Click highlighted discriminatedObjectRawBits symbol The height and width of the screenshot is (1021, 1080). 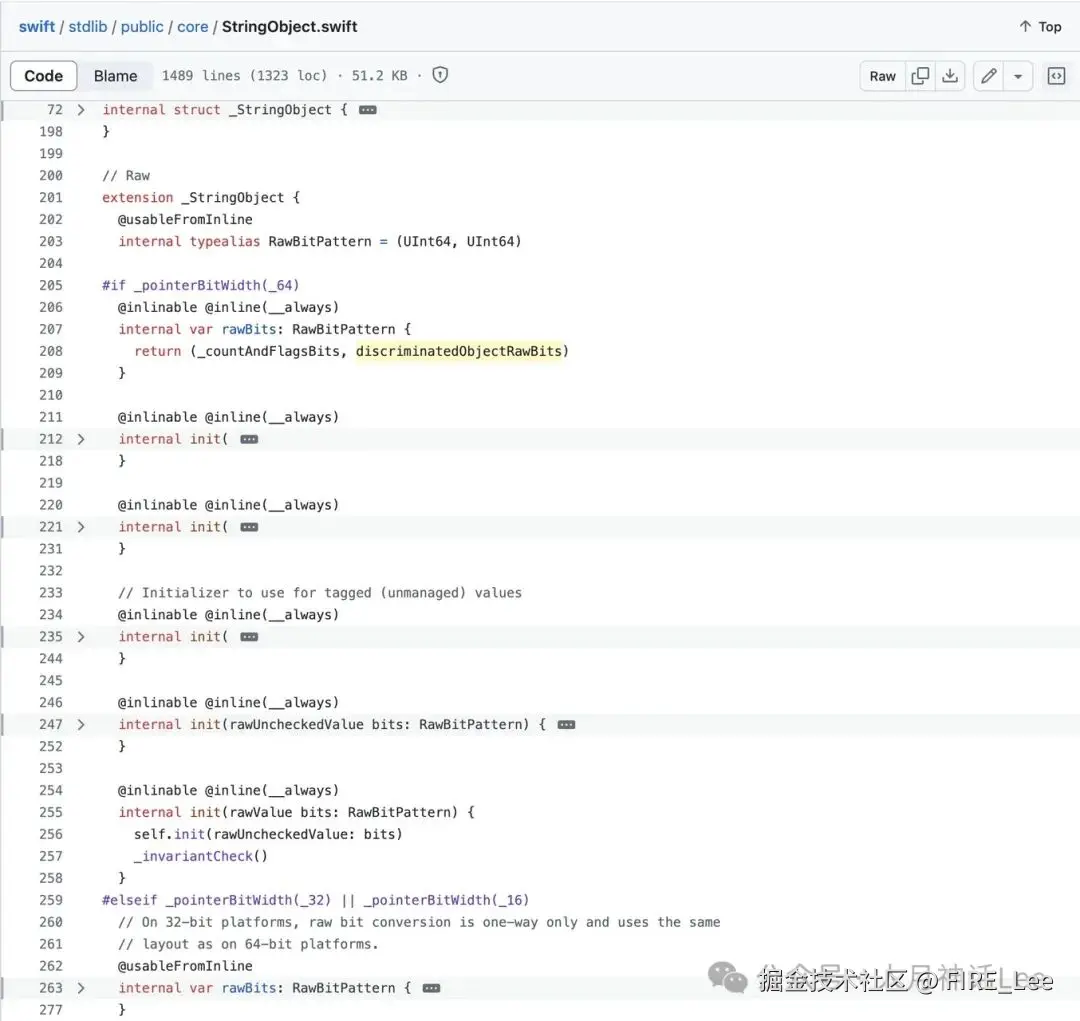[459, 351]
